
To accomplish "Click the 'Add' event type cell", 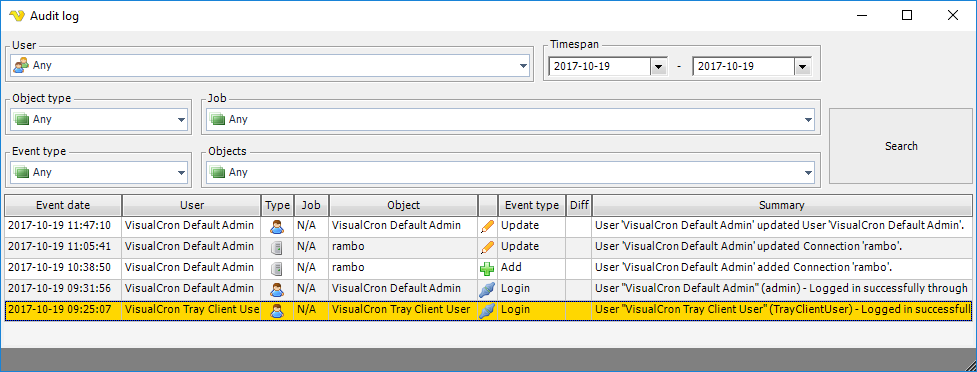I will 532,268.
